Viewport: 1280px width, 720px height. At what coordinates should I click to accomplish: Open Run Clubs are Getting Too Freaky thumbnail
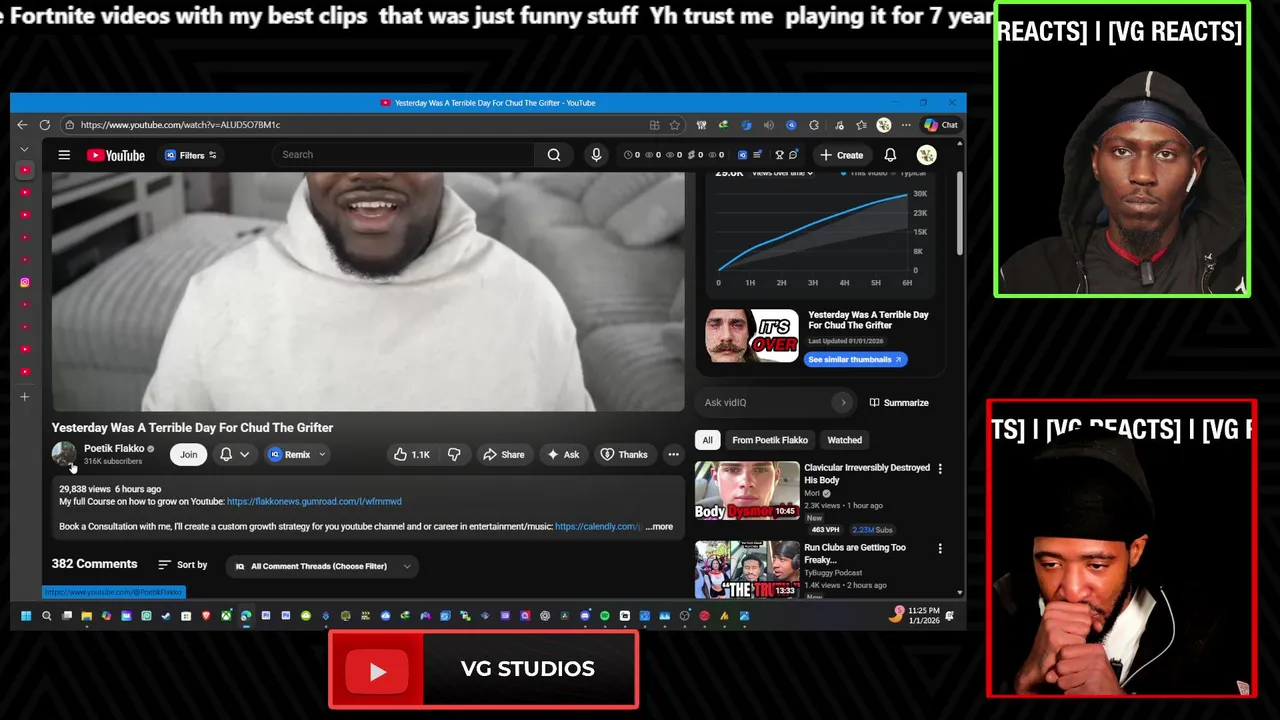coord(747,569)
